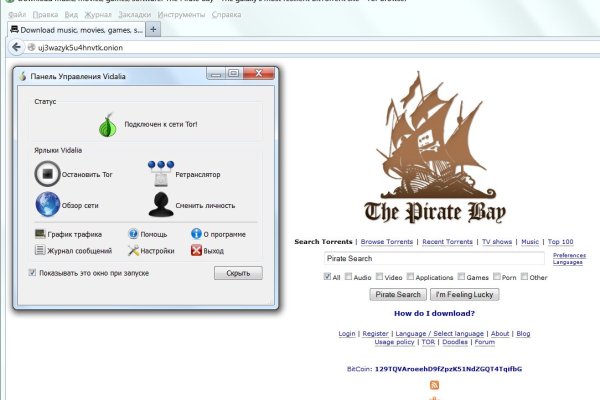Click the Stop Tor icon (Остановить Tor)
600x400 pixels.
[48, 174]
